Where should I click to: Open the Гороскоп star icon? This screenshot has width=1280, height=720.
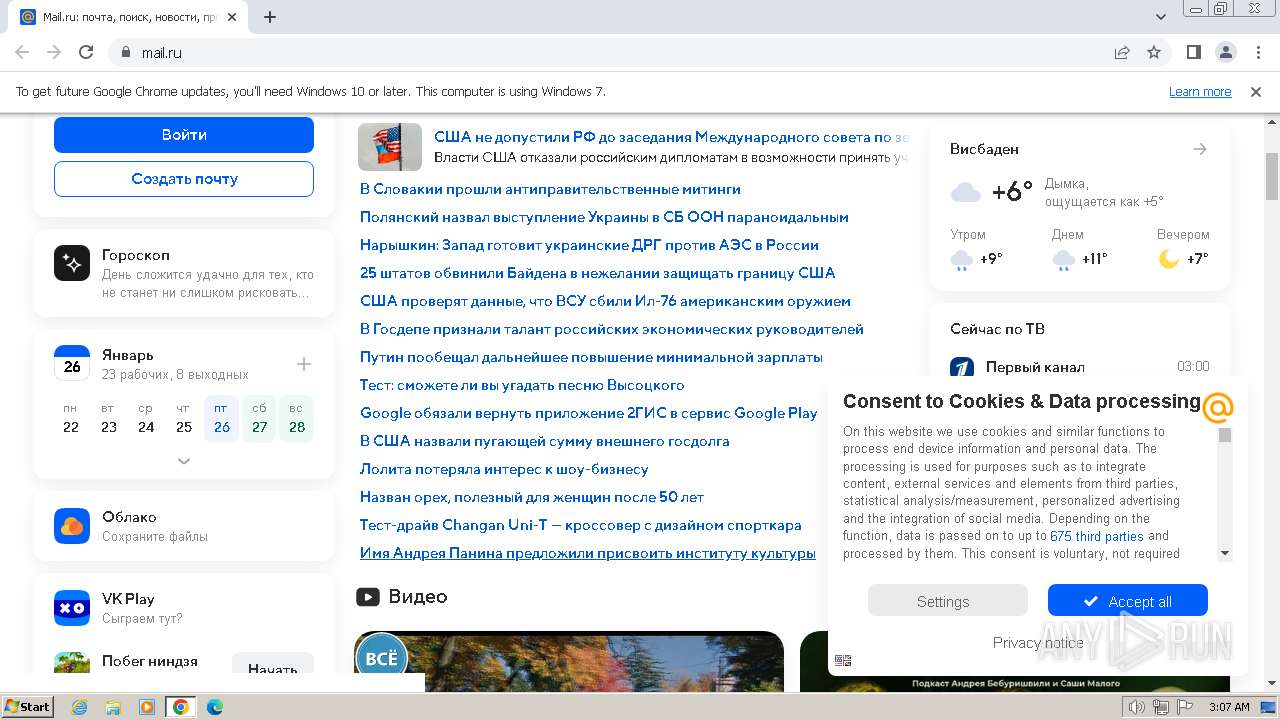pos(72,263)
